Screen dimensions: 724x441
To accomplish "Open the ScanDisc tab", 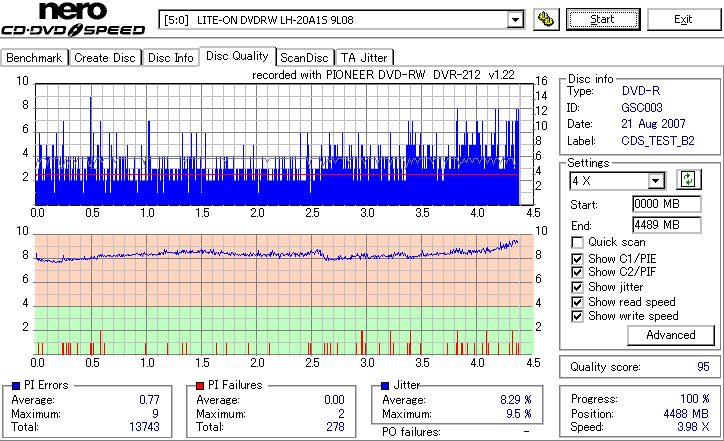I will [x=304, y=58].
